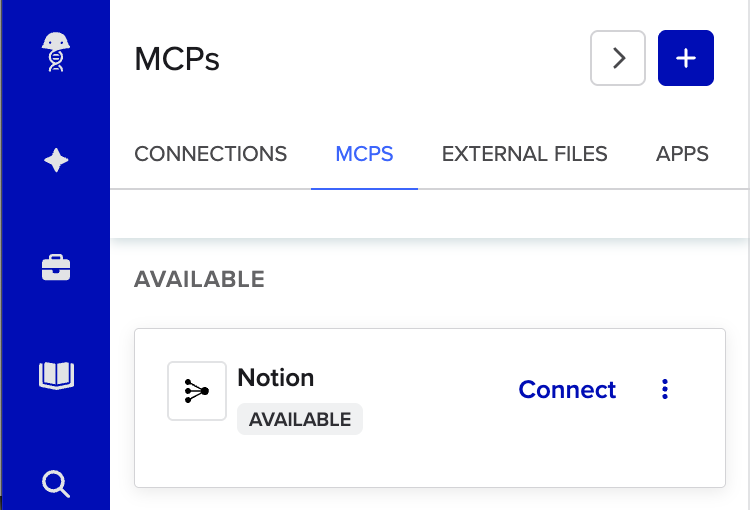Expand the panel with the chevron button
This screenshot has width=750, height=510.
coord(618,58)
